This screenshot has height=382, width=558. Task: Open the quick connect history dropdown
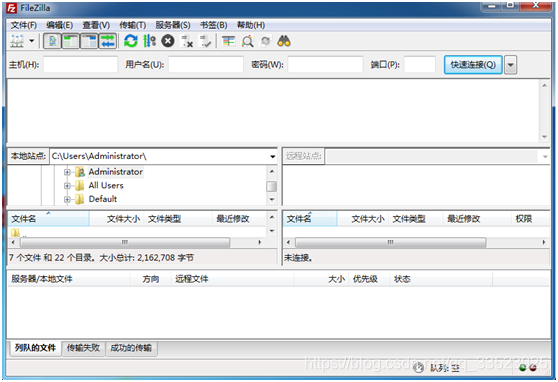point(511,65)
